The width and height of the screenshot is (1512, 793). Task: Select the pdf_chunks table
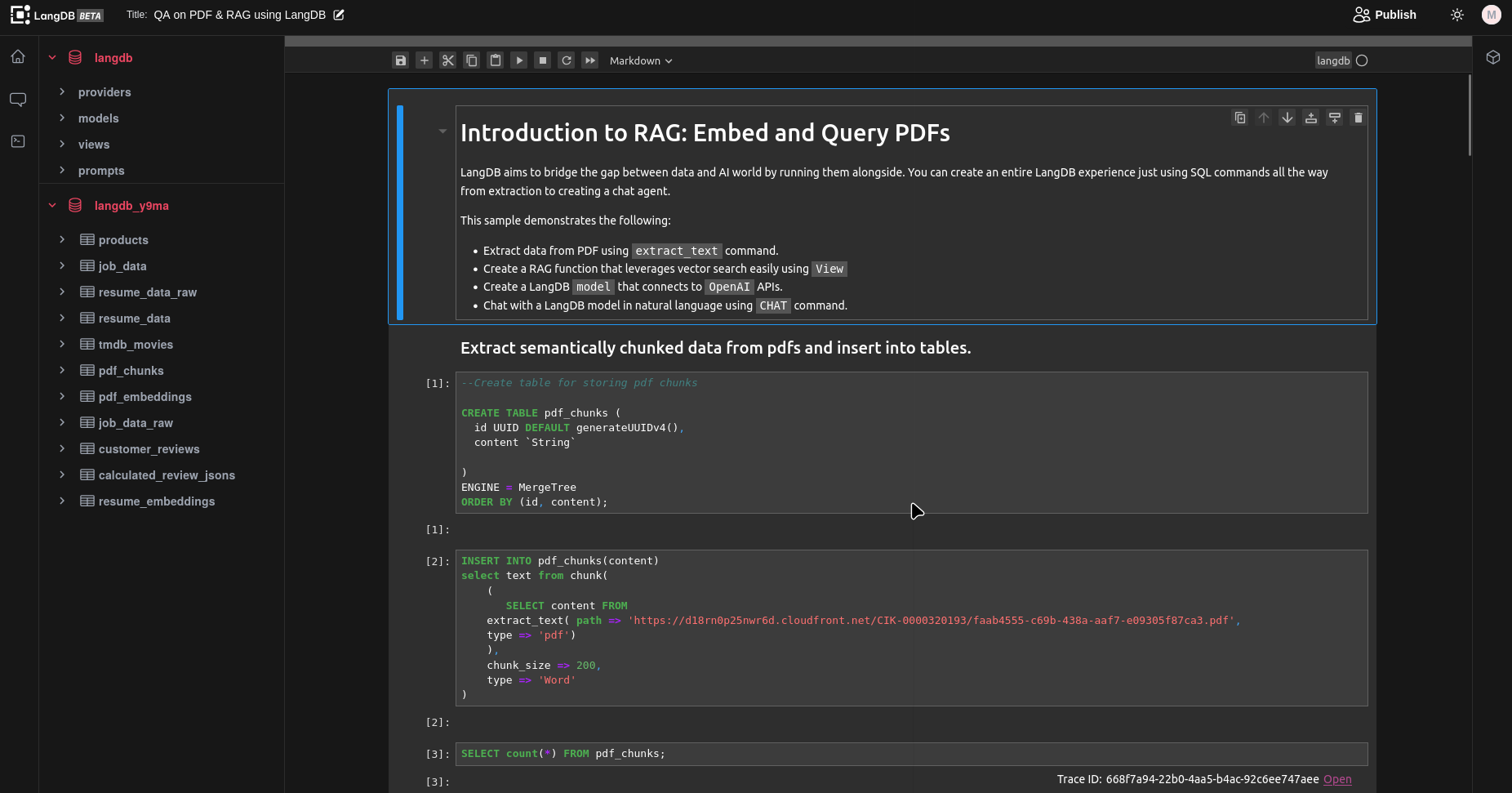pos(131,371)
